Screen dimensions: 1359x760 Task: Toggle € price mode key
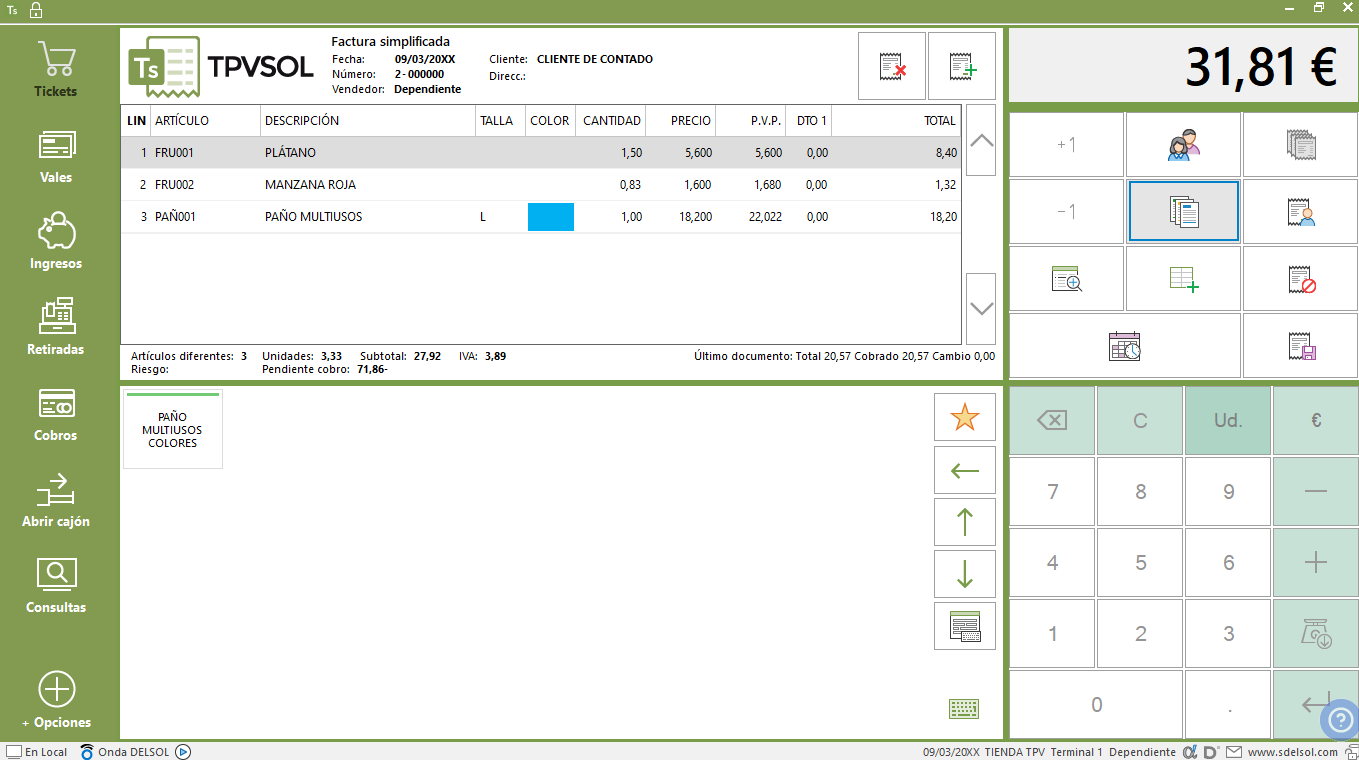tap(1316, 421)
